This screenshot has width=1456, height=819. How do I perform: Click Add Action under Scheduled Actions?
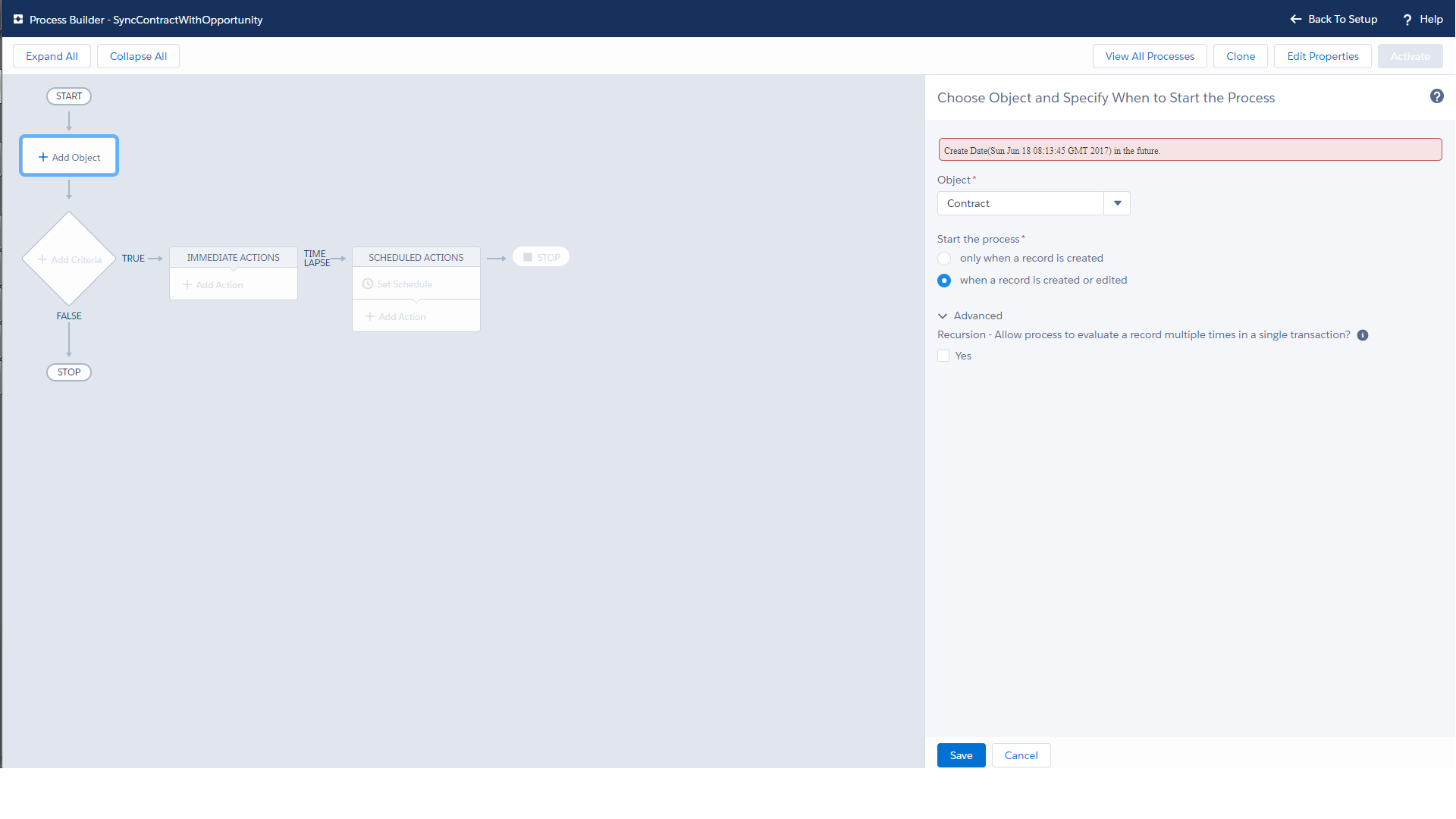point(396,316)
